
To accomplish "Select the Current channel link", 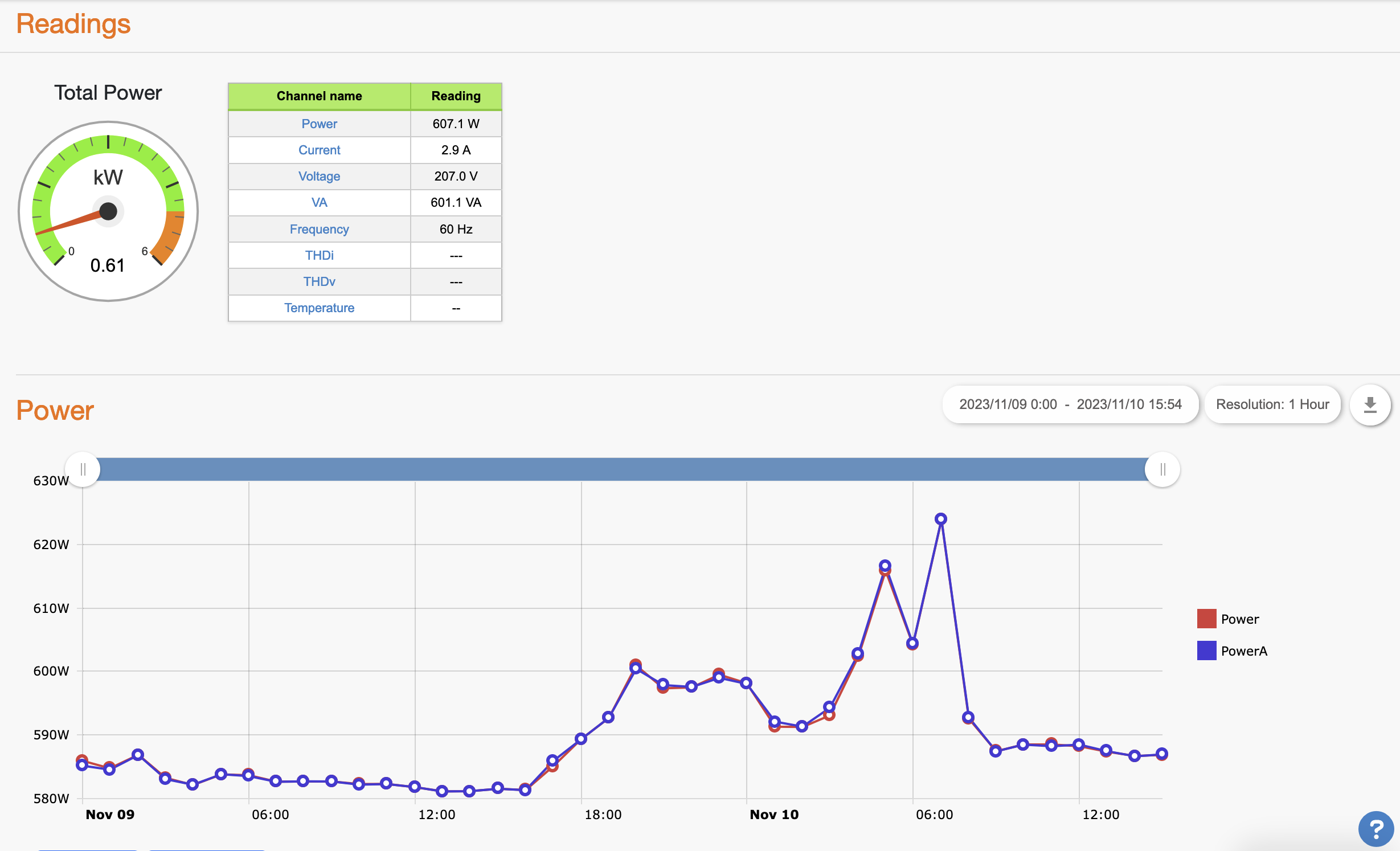I will [x=319, y=150].
